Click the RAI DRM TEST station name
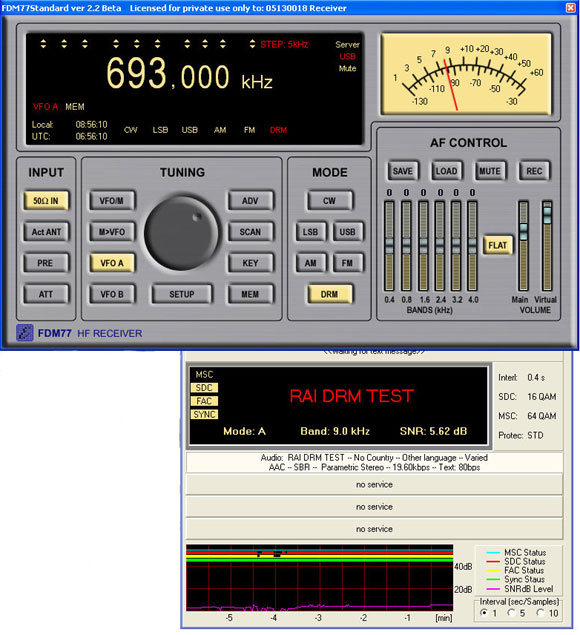580x635 pixels. (x=351, y=396)
